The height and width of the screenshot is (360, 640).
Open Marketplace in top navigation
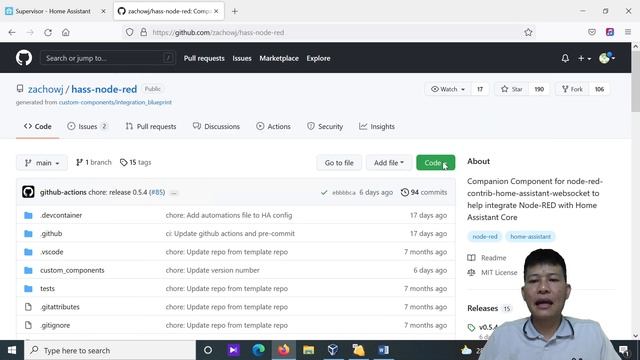pos(279,58)
